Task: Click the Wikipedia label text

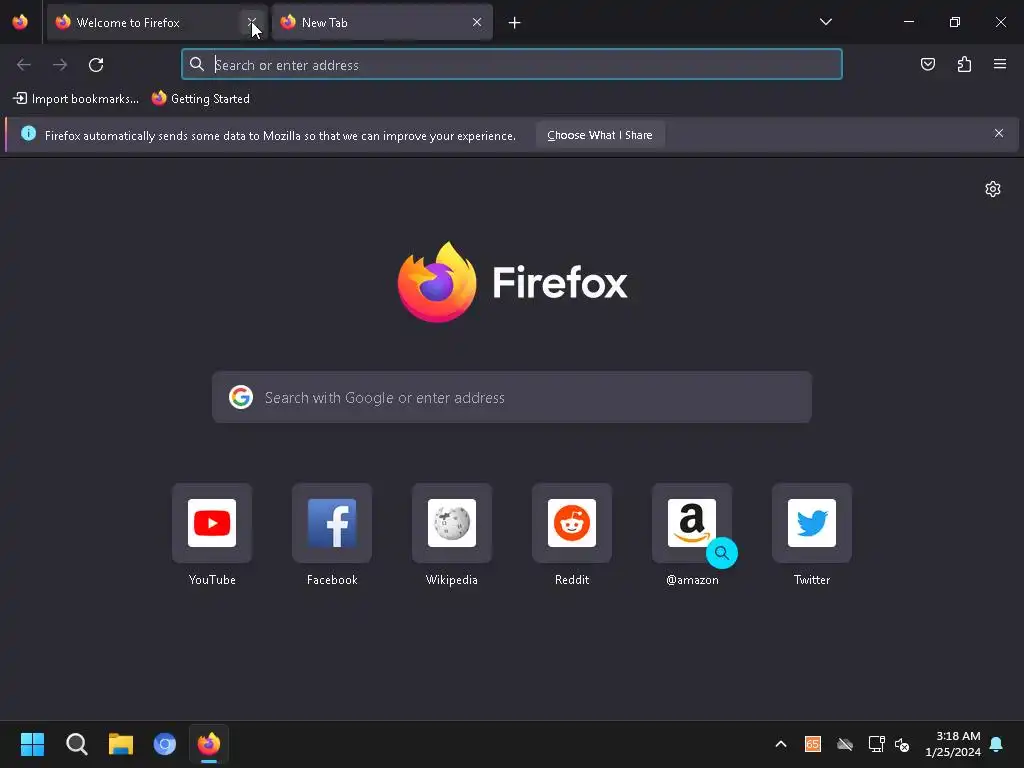Action: pos(452,580)
